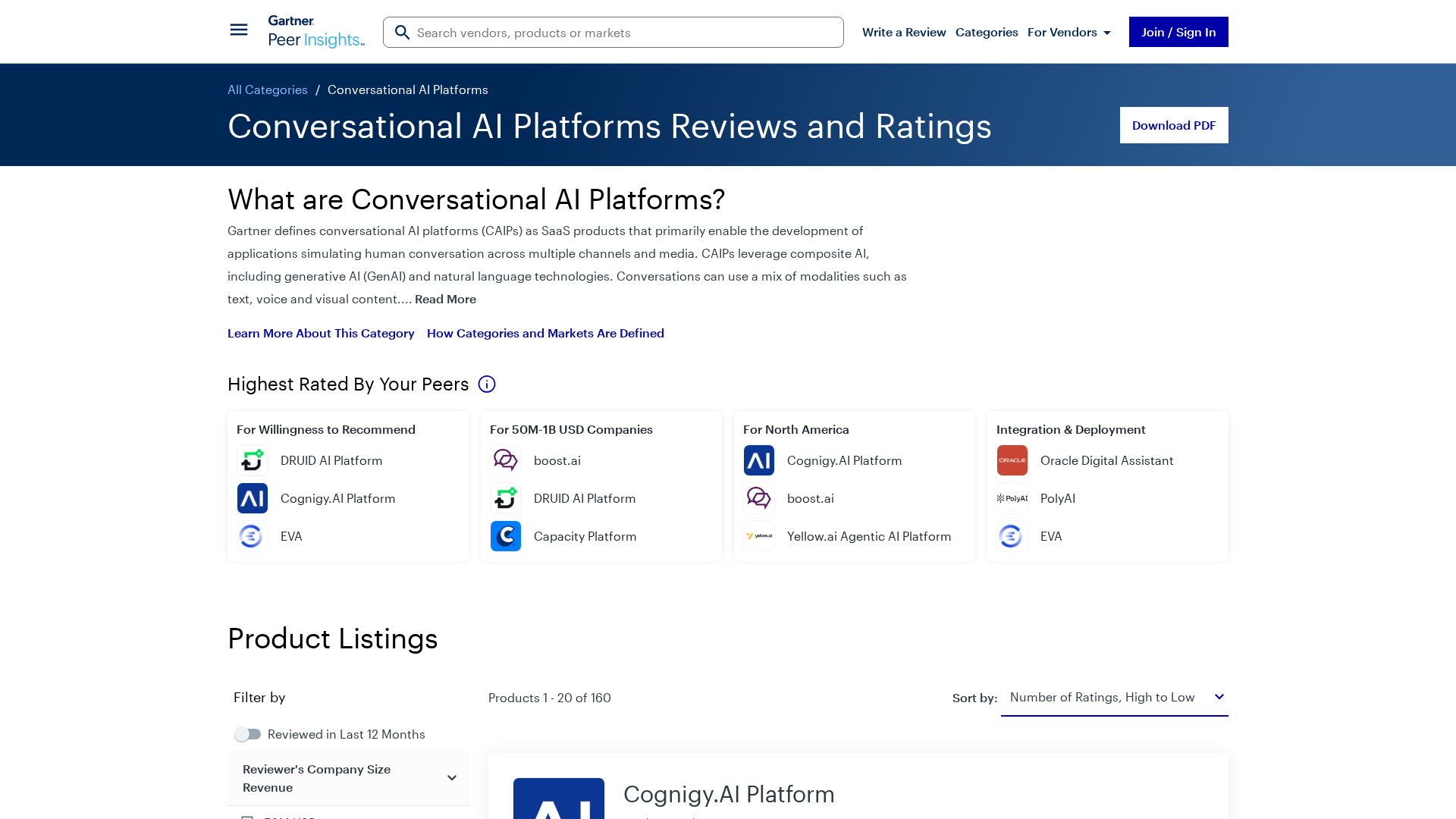Click the search magnifier icon
This screenshot has width=1456, height=819.
tap(403, 33)
